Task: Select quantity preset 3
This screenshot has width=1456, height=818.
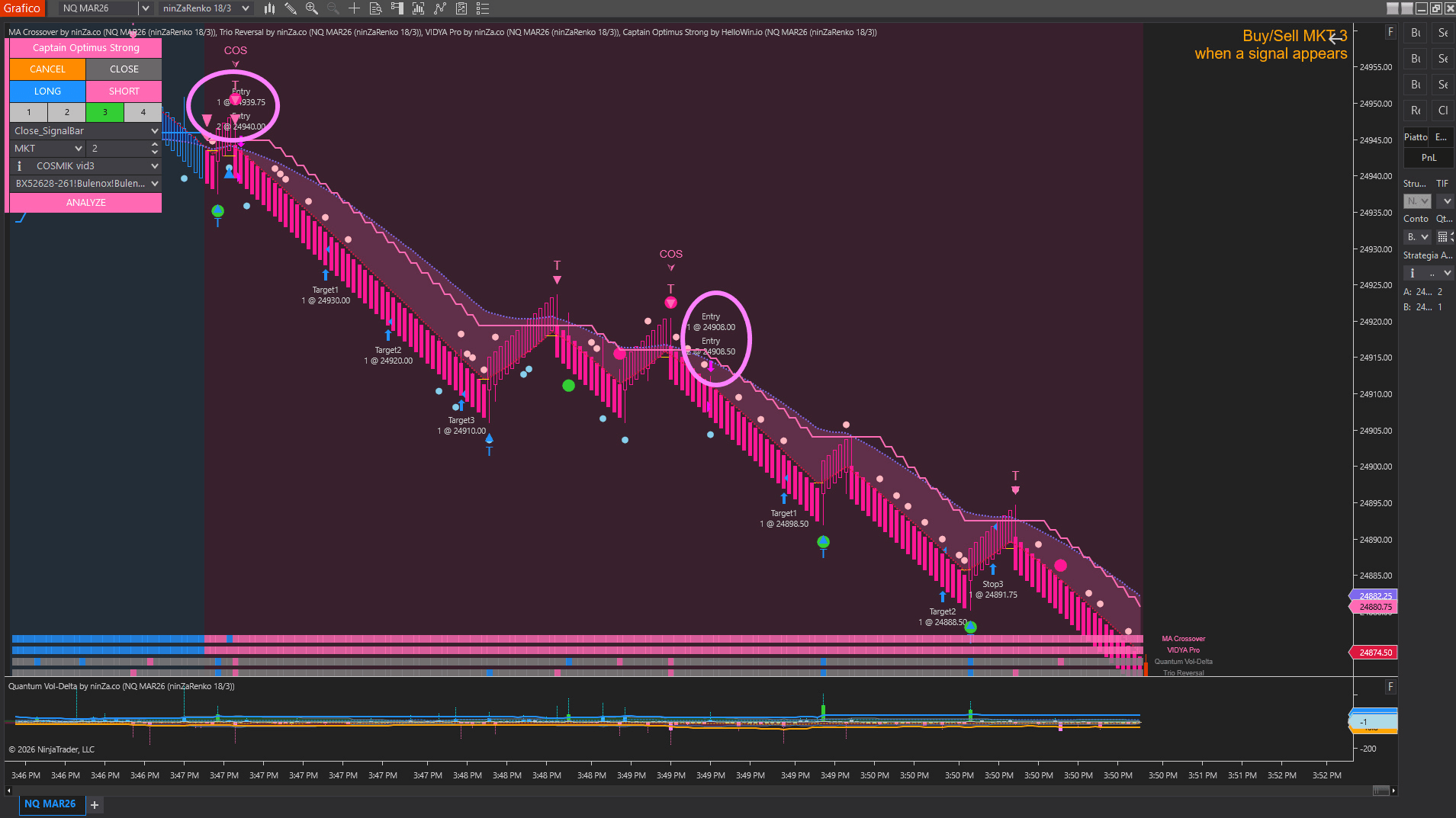Action: coord(105,112)
